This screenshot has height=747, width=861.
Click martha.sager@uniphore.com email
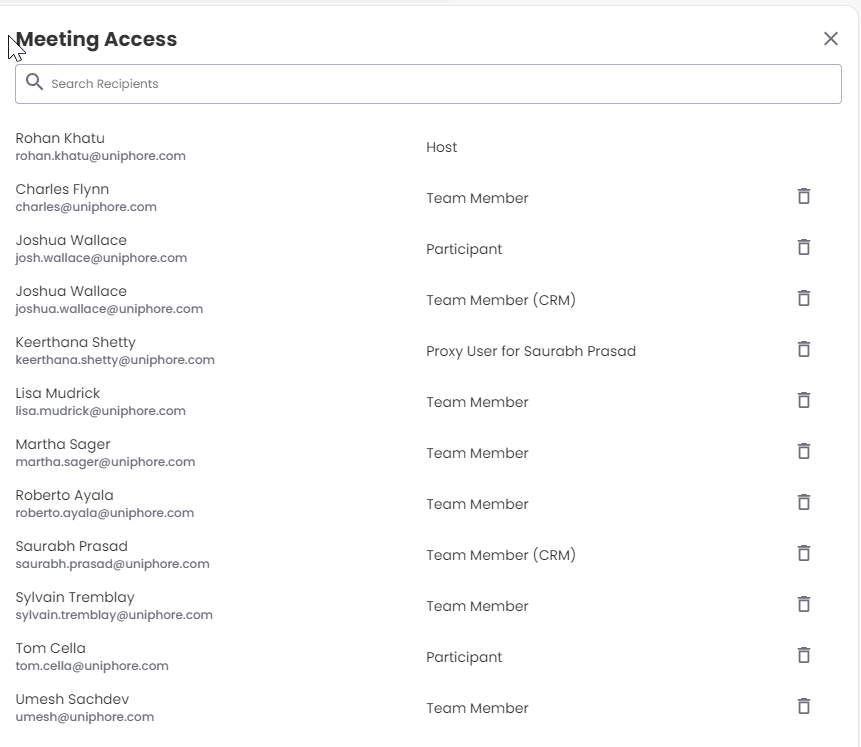(x=105, y=462)
